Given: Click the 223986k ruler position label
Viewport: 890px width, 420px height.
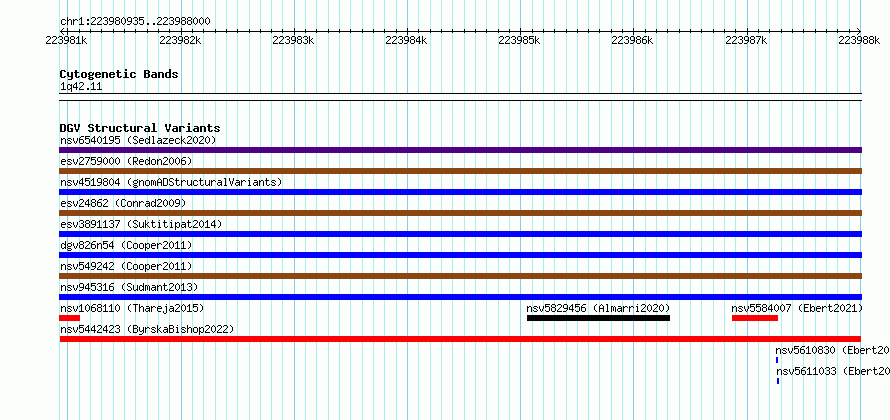Looking at the screenshot, I should (632, 40).
